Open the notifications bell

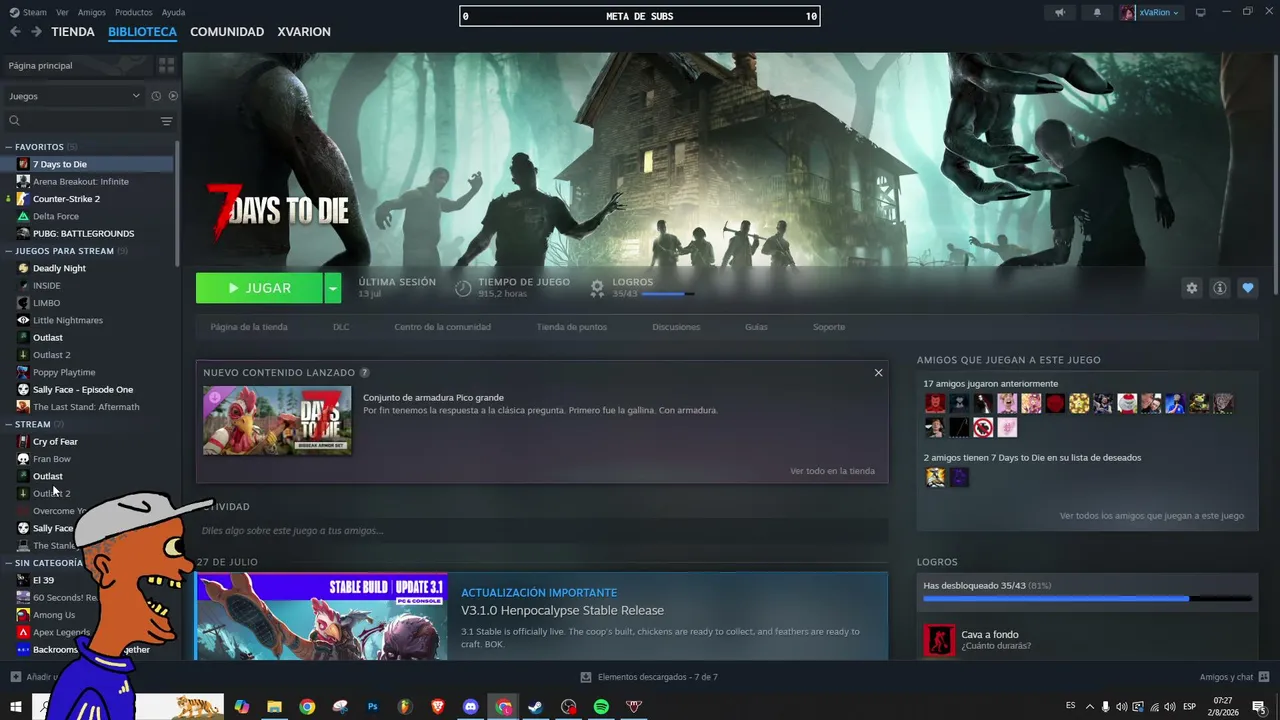pyautogui.click(x=1097, y=13)
